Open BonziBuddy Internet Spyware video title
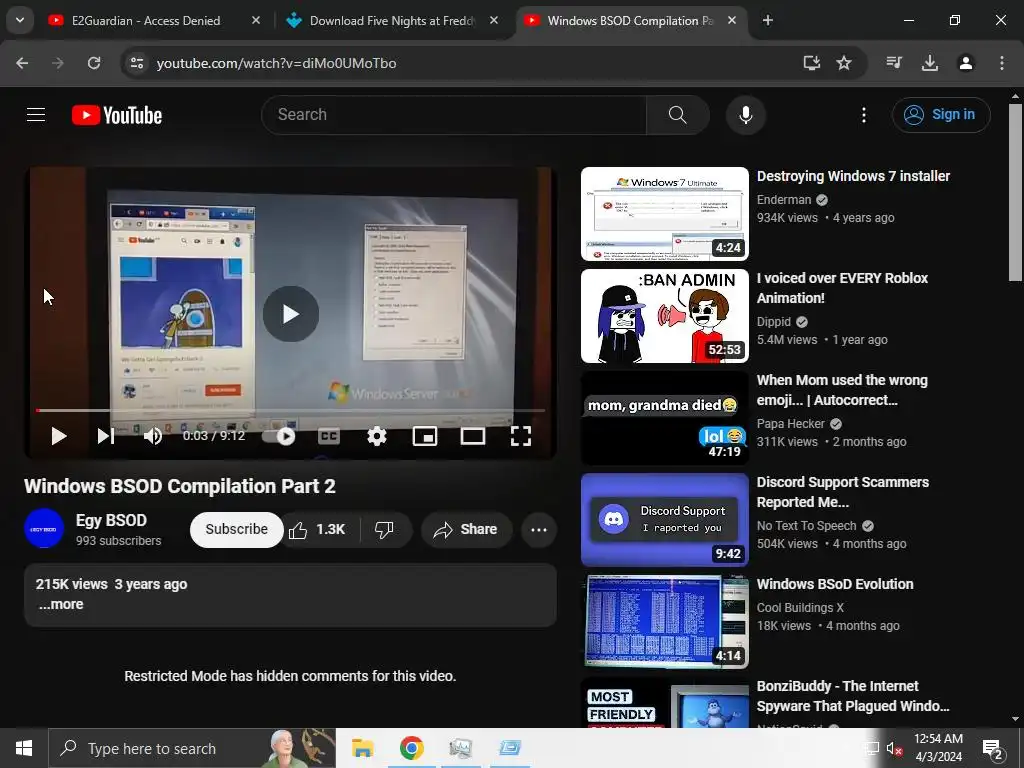 pos(854,696)
